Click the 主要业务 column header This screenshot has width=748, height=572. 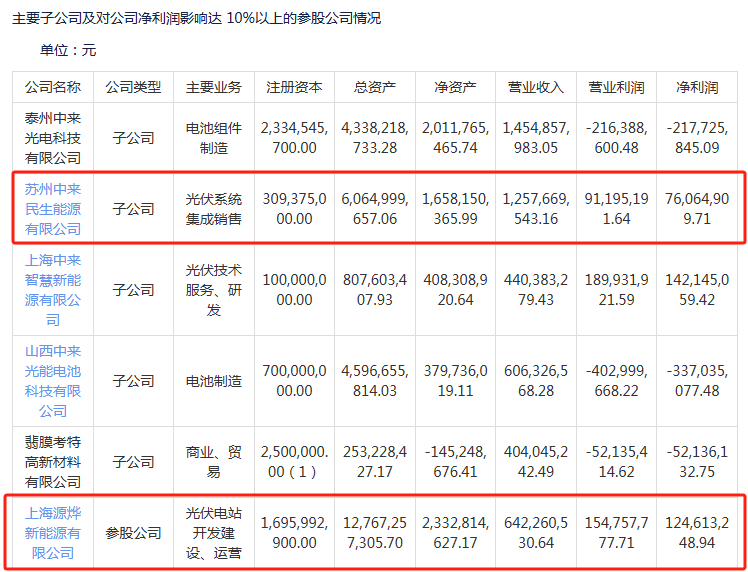tap(214, 87)
